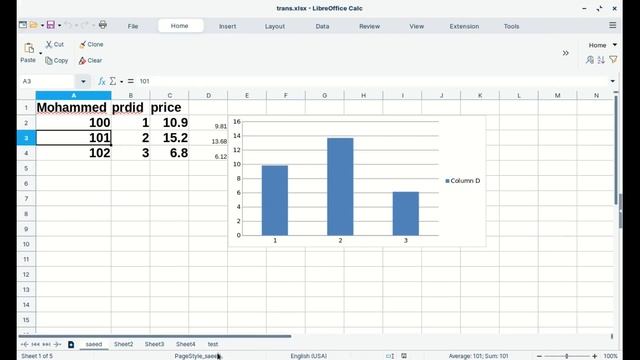This screenshot has height=360, width=640.
Task: Click the Average; Sum status field
Action: (x=478, y=356)
